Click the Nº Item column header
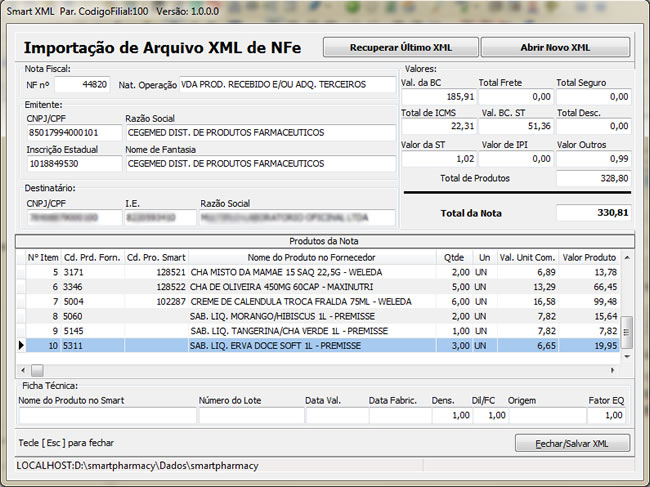This screenshot has width=650, height=487. click(43, 257)
